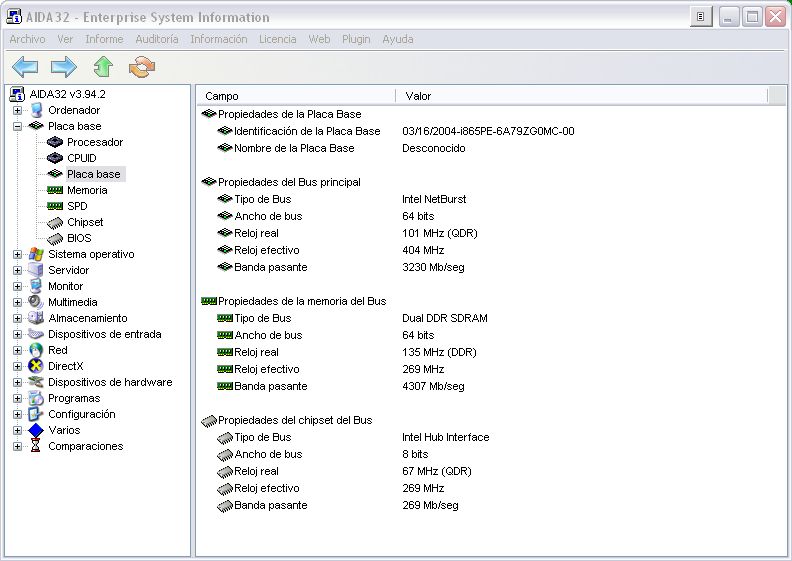Click the Varios blue diamond icon

[x=36, y=431]
